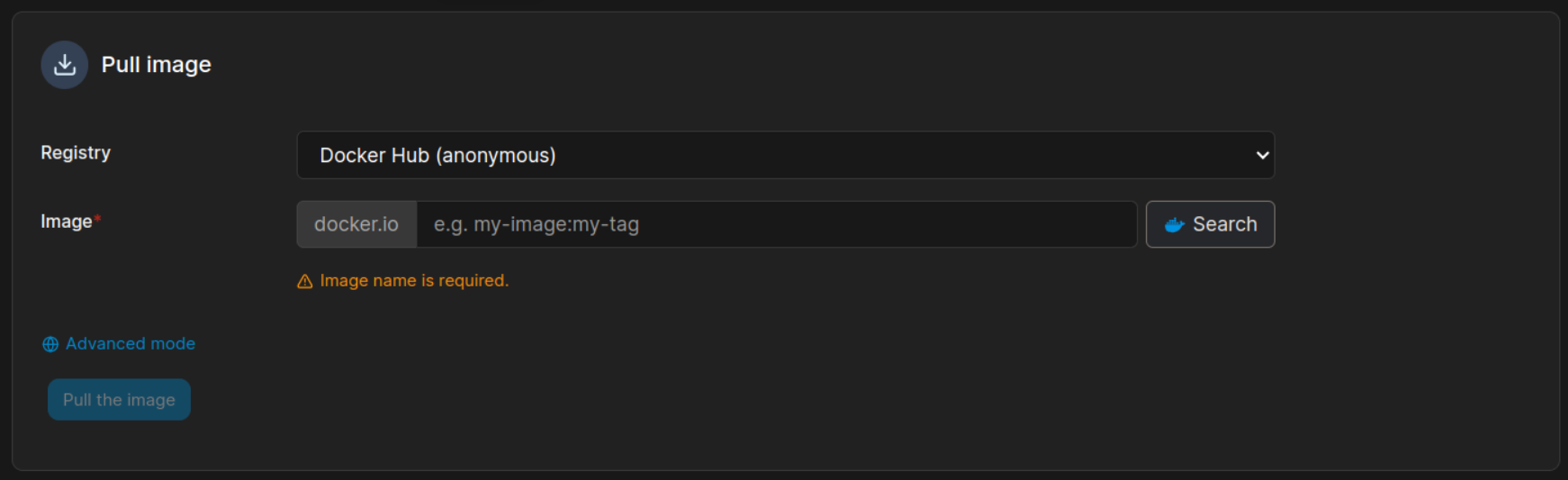Click the Pull the image button
Image resolution: width=1568 pixels, height=480 pixels.
[x=119, y=400]
